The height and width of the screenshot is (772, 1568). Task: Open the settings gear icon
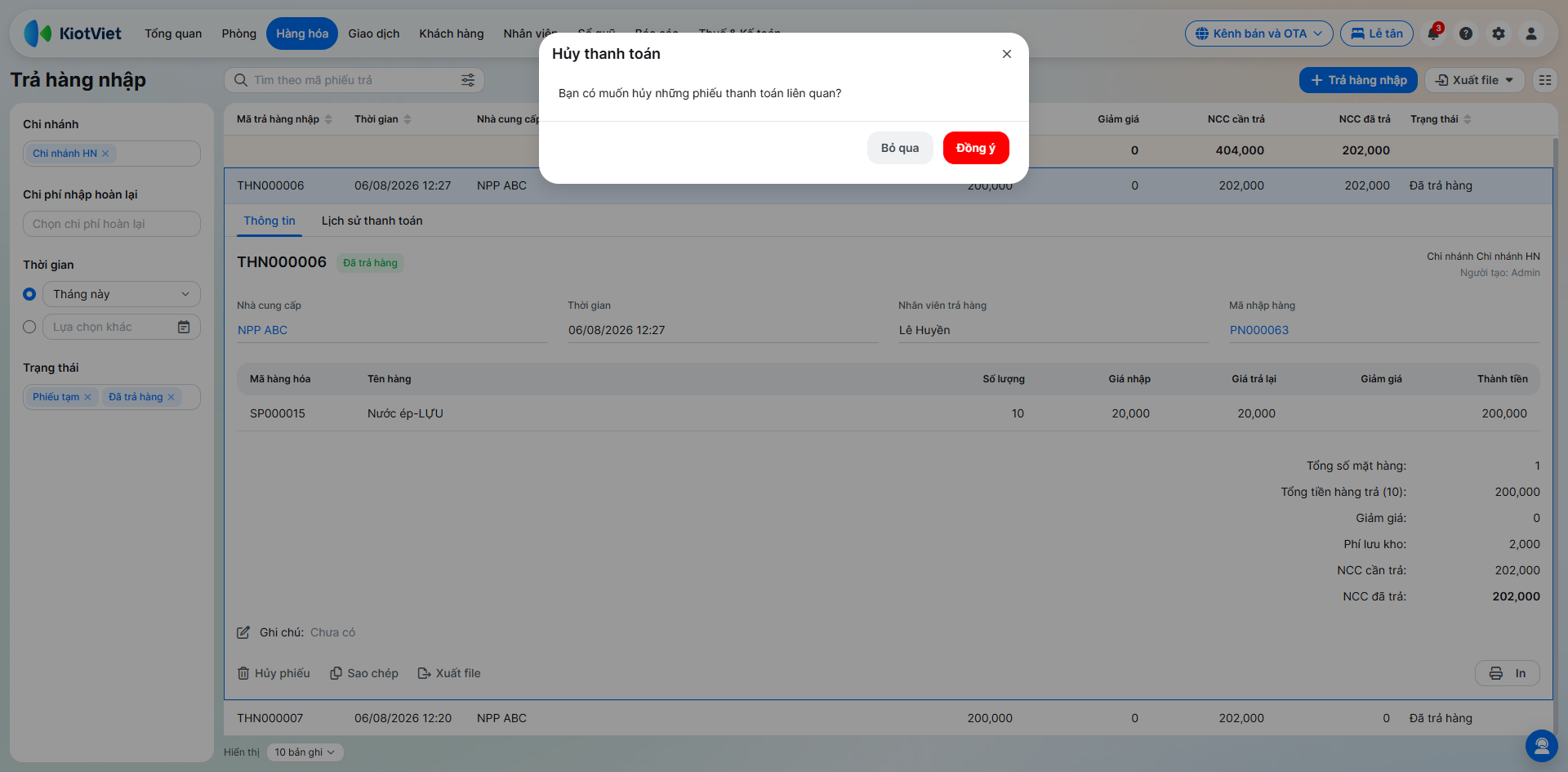1499,33
